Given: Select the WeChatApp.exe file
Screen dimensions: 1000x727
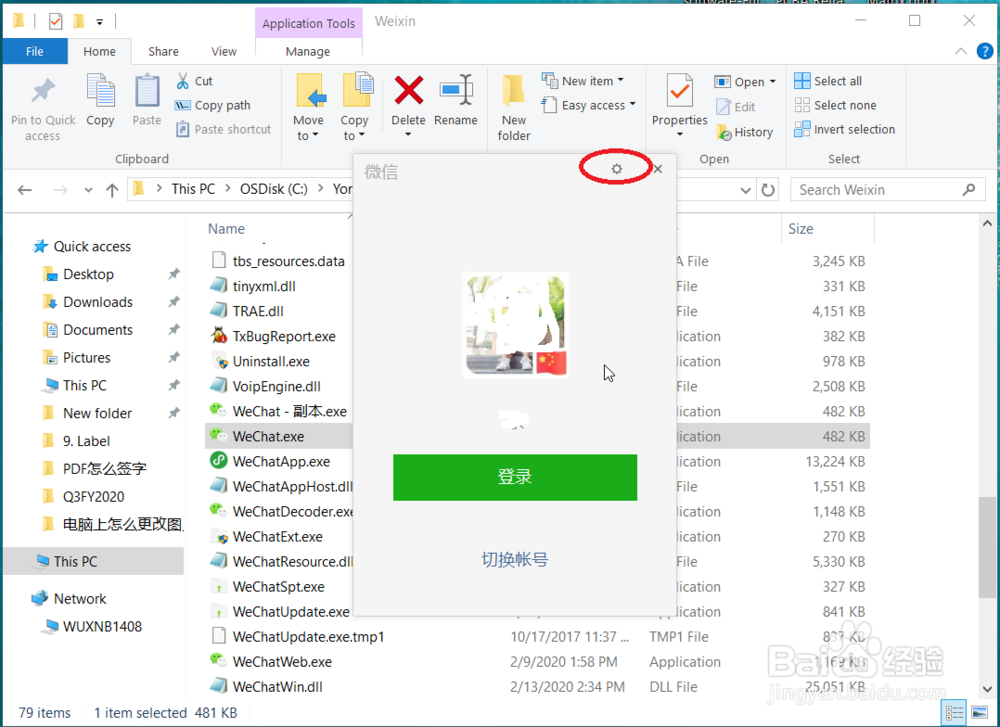Looking at the screenshot, I should [x=281, y=462].
